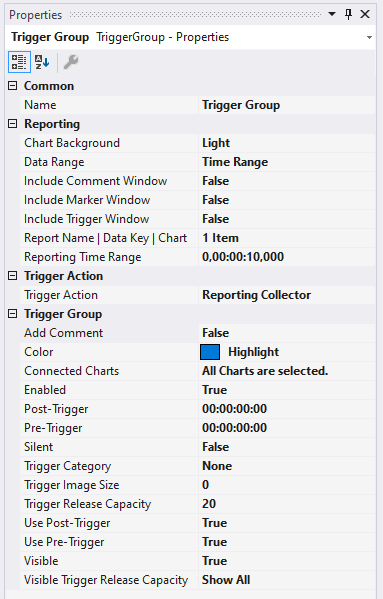
Task: Toggle the Enabled True value
Action: 215,390
